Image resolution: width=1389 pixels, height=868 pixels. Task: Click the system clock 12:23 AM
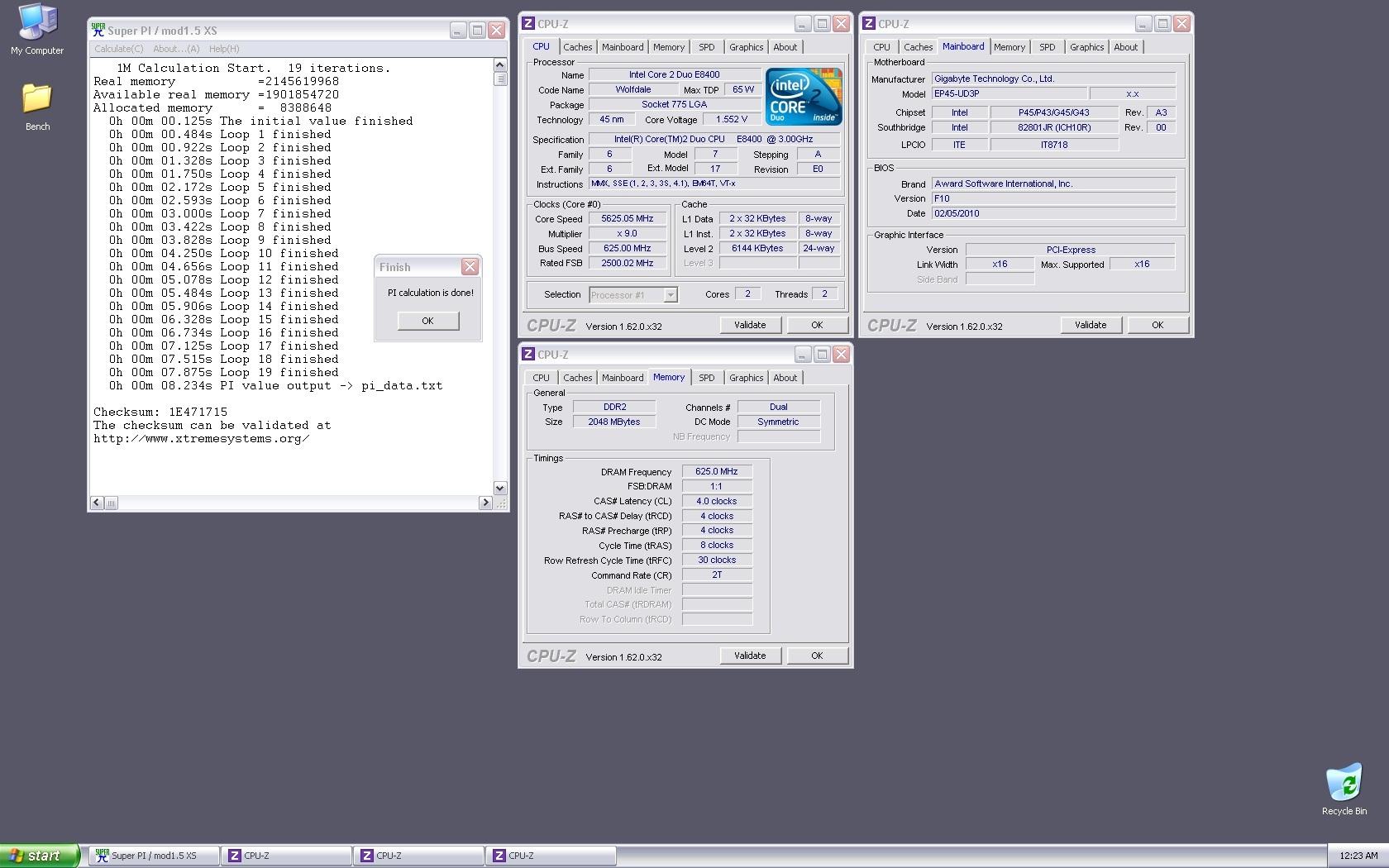pos(1358,856)
